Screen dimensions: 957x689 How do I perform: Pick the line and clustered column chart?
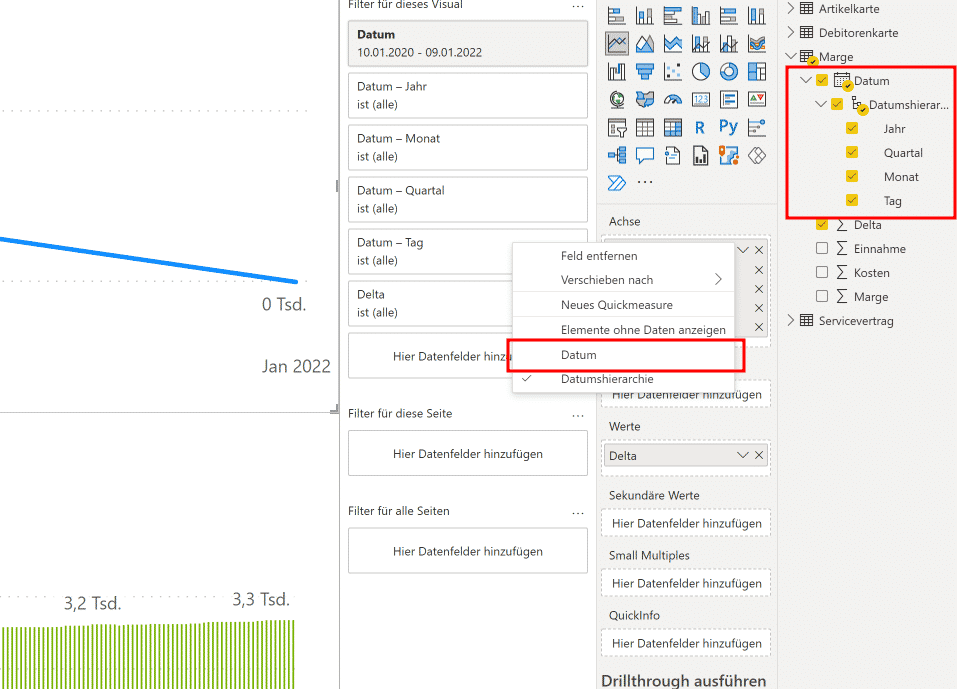(729, 43)
